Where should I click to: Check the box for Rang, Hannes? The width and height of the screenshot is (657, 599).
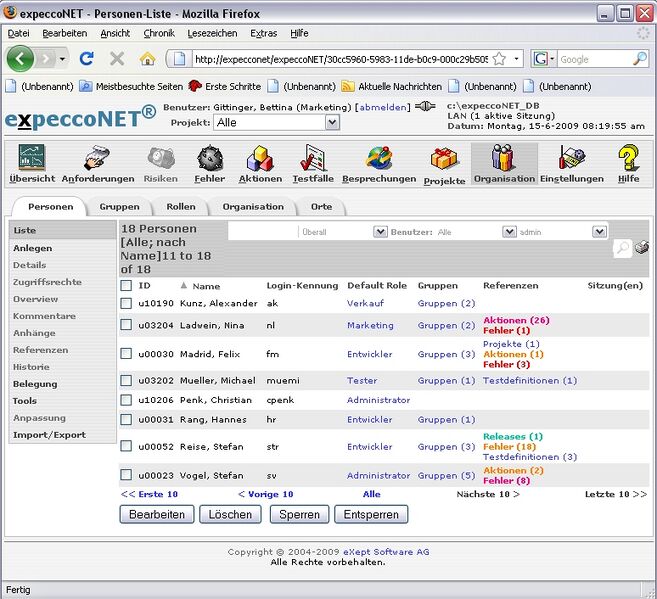click(126, 419)
